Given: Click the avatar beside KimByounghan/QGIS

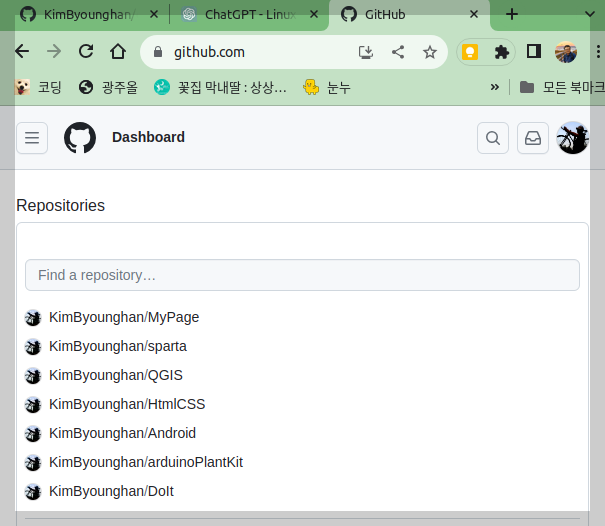Looking at the screenshot, I should tap(33, 375).
